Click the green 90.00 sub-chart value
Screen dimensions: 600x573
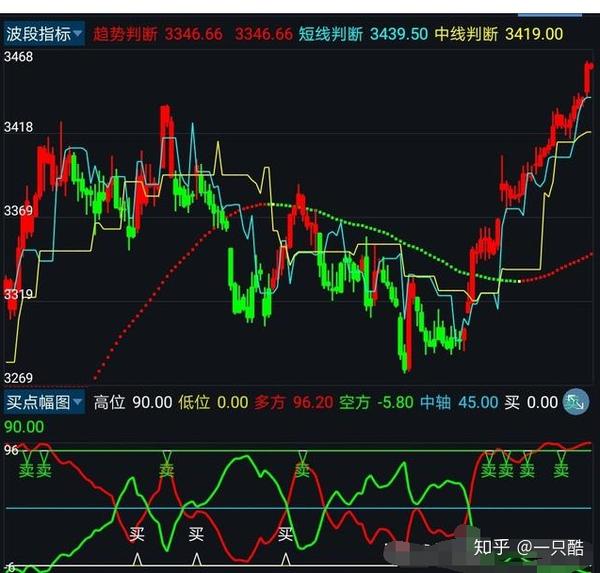(x=24, y=427)
